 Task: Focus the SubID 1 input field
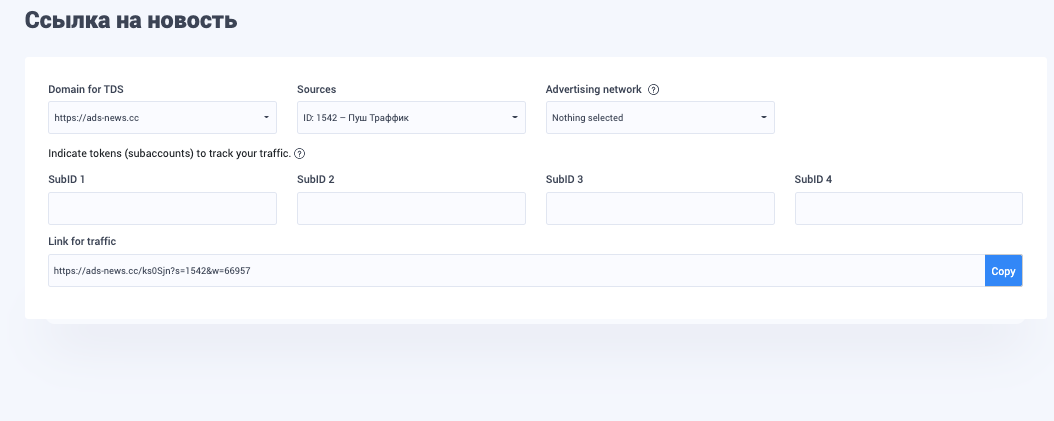(162, 209)
